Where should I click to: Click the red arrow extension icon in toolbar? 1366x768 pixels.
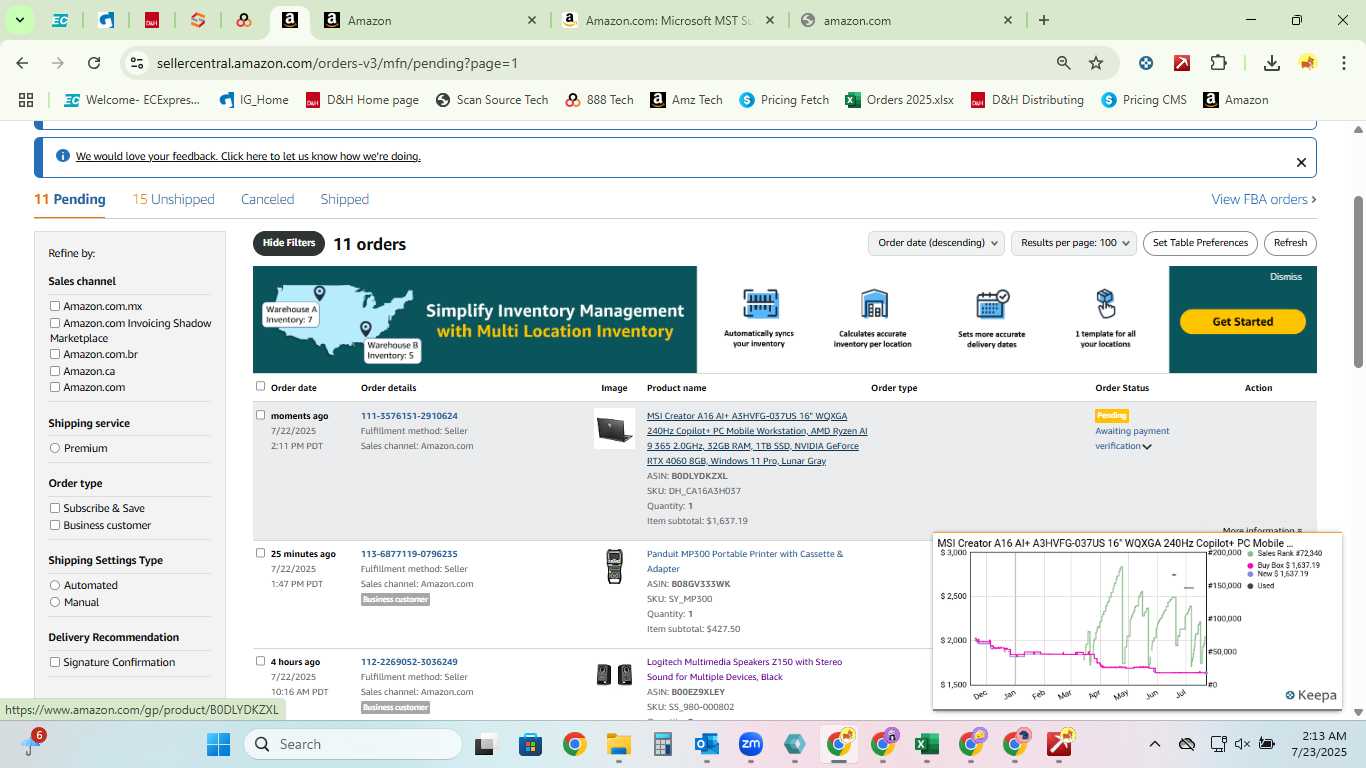1182,63
